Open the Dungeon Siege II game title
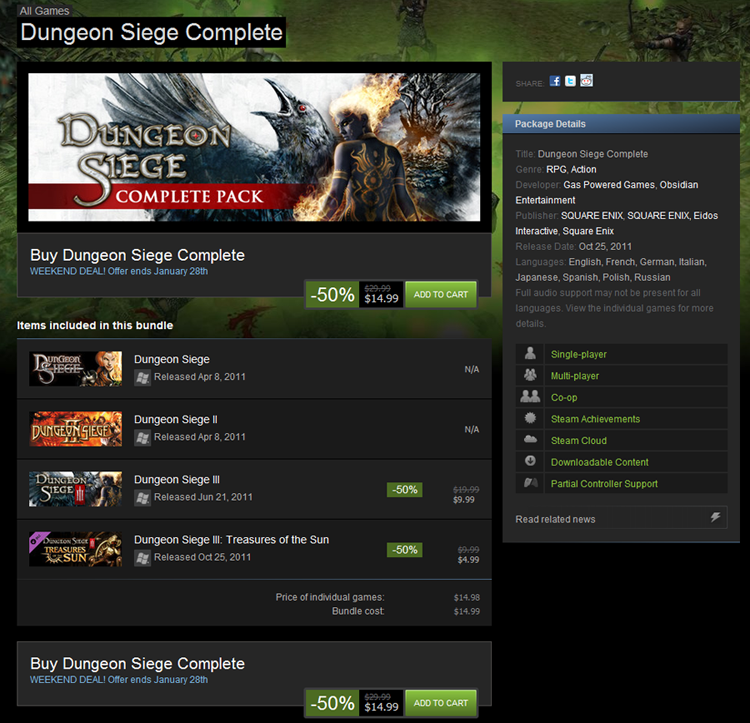 (176, 419)
